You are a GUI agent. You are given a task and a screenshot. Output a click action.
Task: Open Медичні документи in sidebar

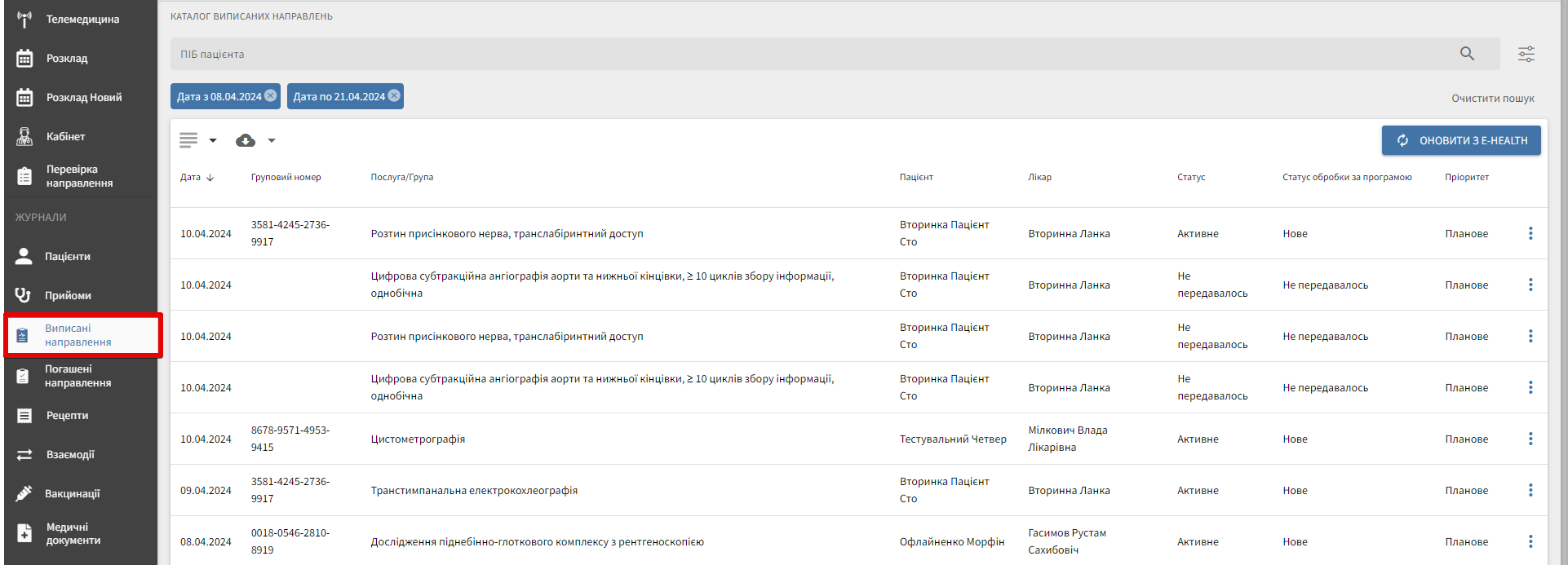coord(73,533)
